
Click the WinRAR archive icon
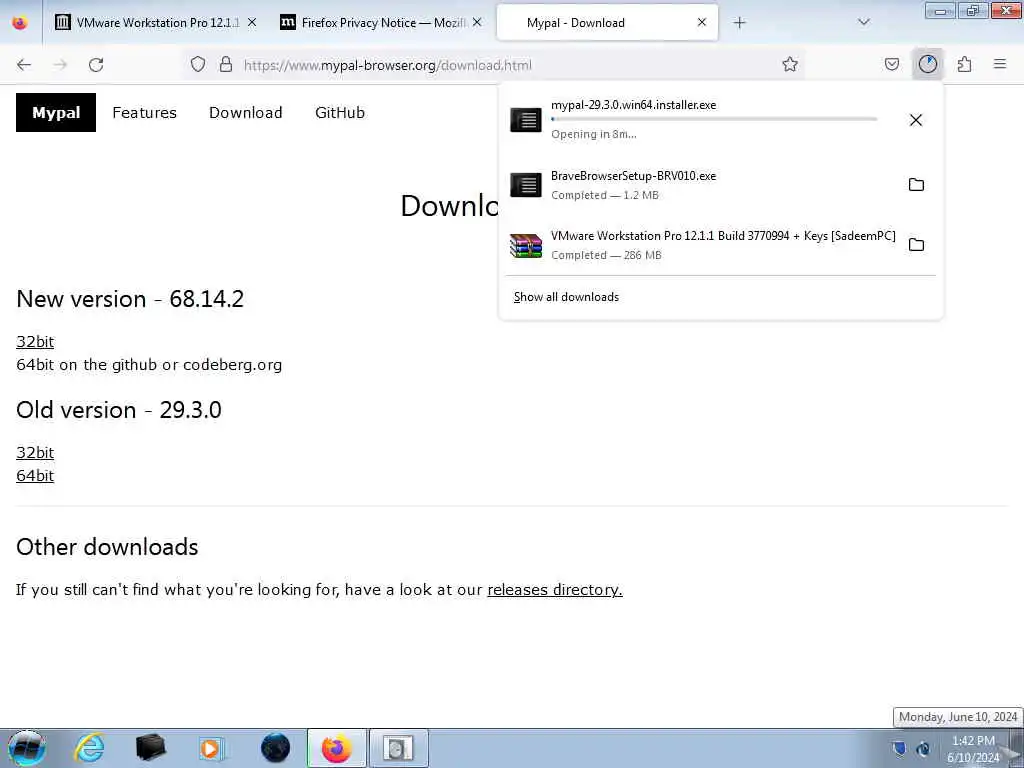coord(526,246)
